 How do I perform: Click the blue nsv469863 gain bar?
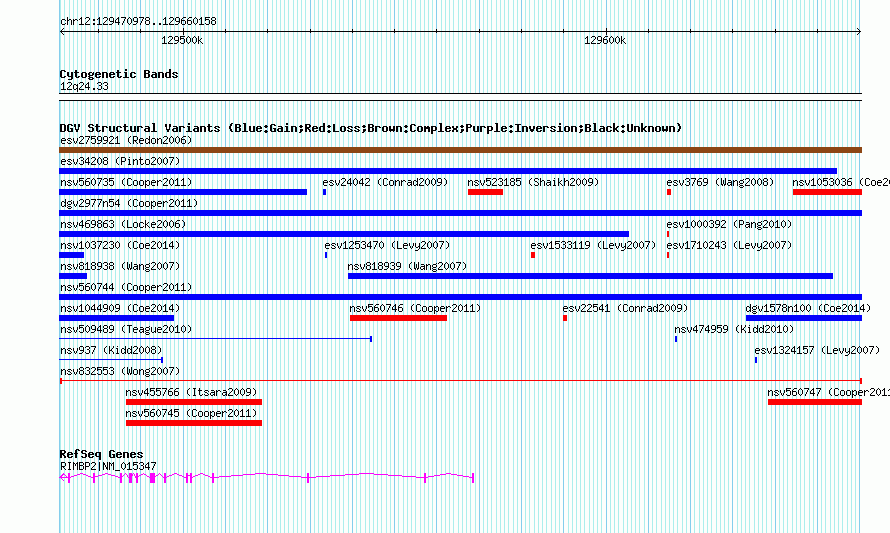coord(344,234)
